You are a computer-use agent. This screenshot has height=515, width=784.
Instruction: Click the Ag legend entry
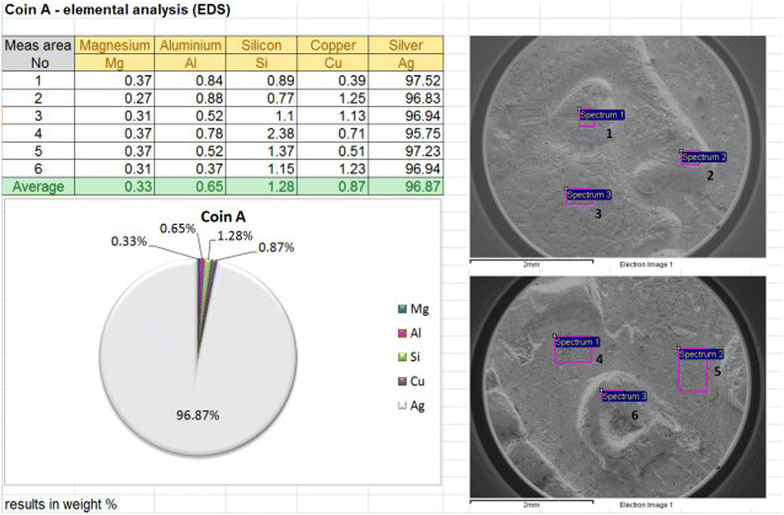(412, 406)
